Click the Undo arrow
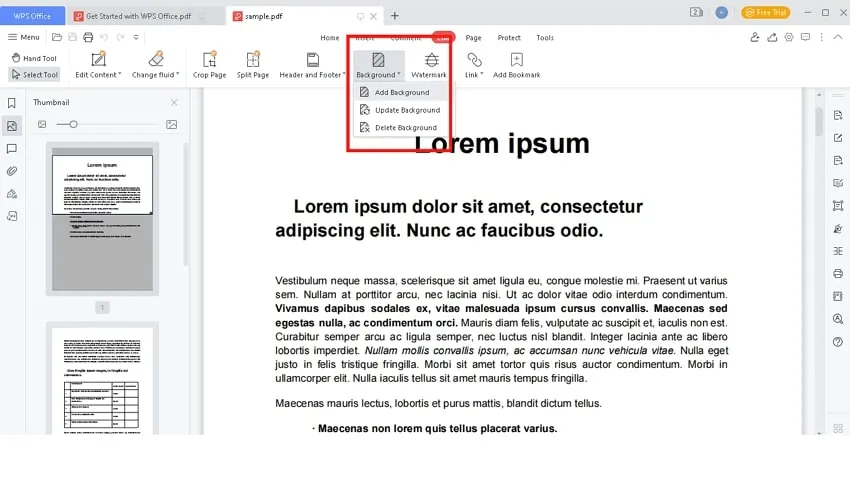This screenshot has width=850, height=483. (104, 37)
